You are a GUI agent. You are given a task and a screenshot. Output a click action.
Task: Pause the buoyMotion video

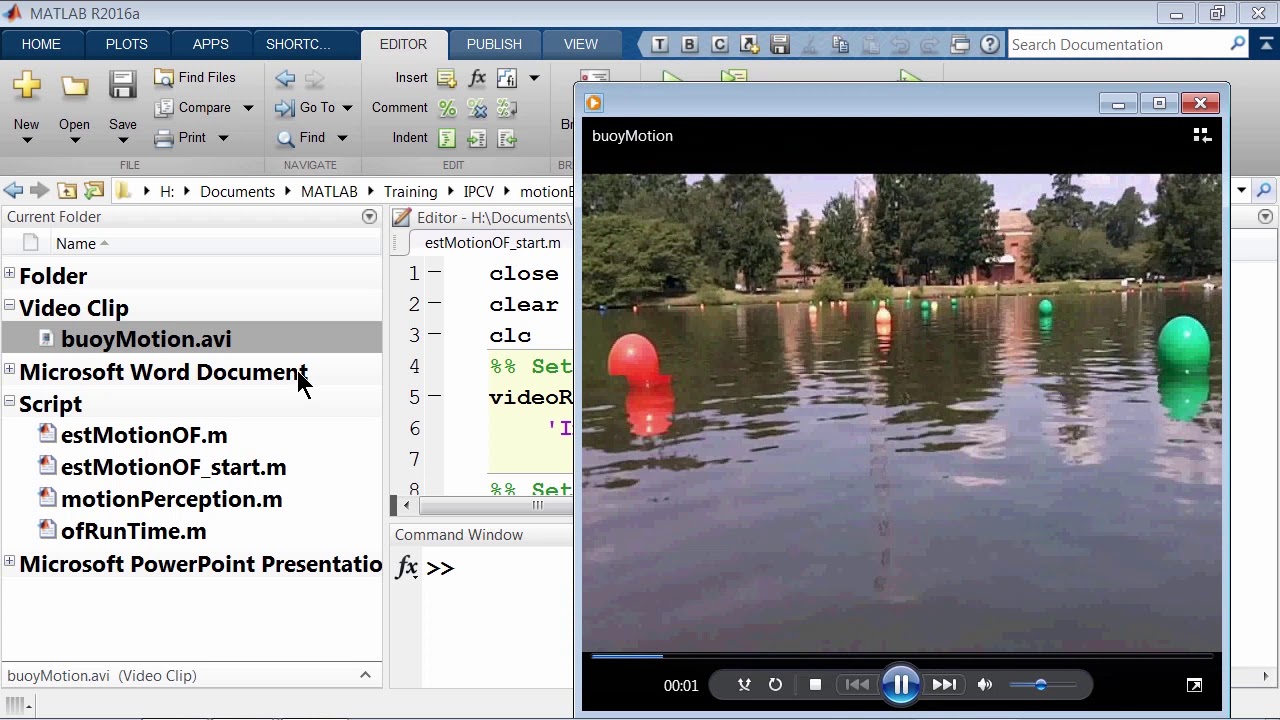pos(900,685)
